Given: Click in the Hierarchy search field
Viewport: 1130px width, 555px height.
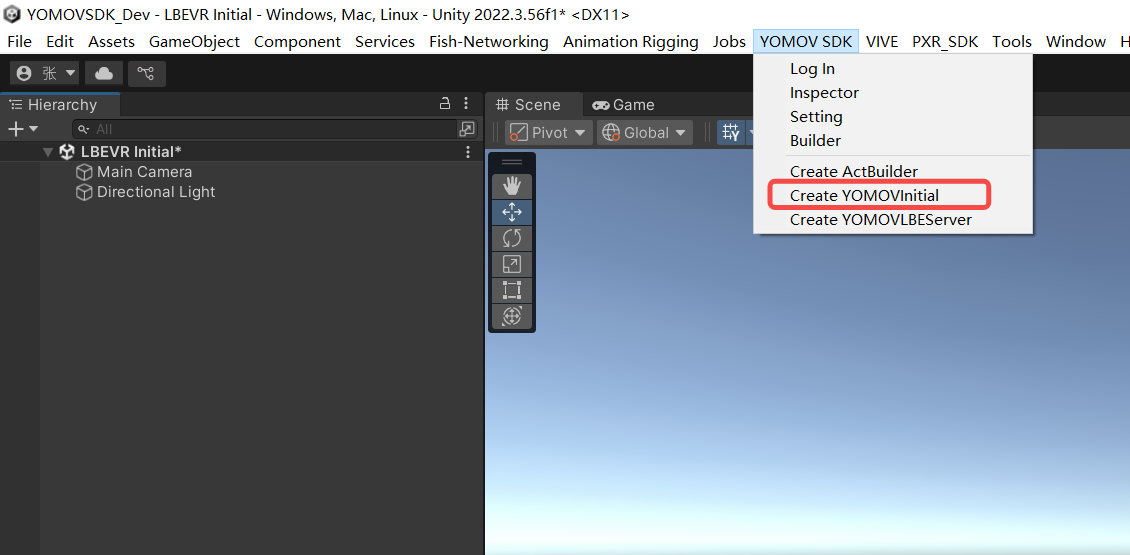Looking at the screenshot, I should 265,129.
